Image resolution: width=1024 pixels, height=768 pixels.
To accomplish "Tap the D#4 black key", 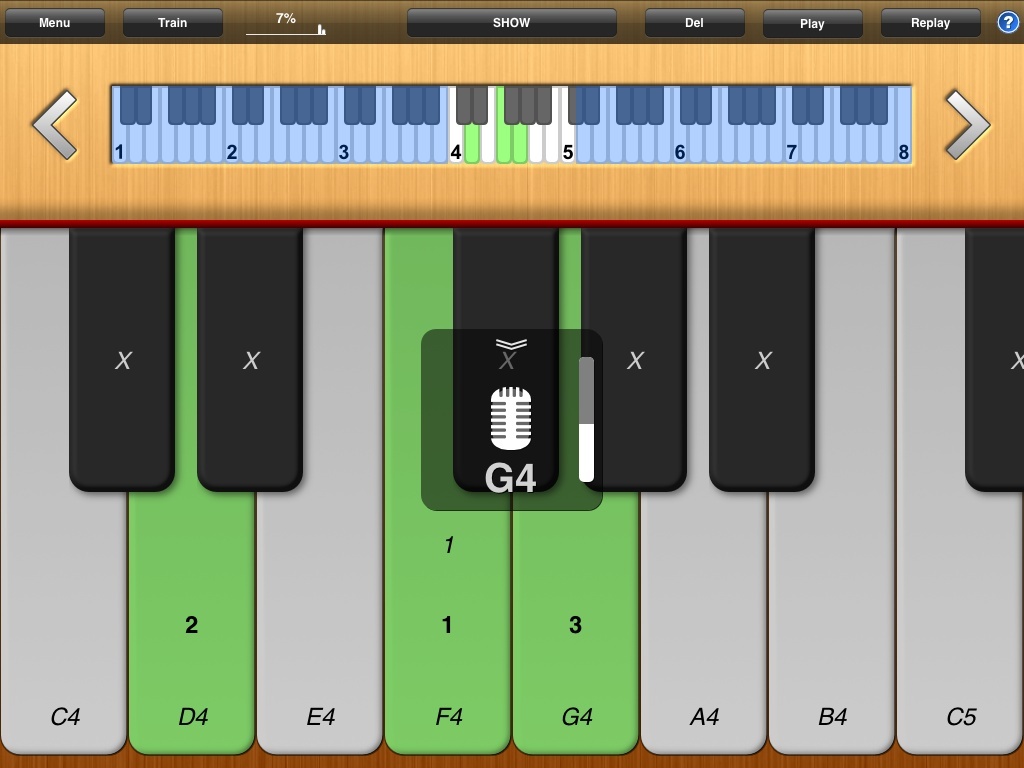I will pyautogui.click(x=250, y=359).
